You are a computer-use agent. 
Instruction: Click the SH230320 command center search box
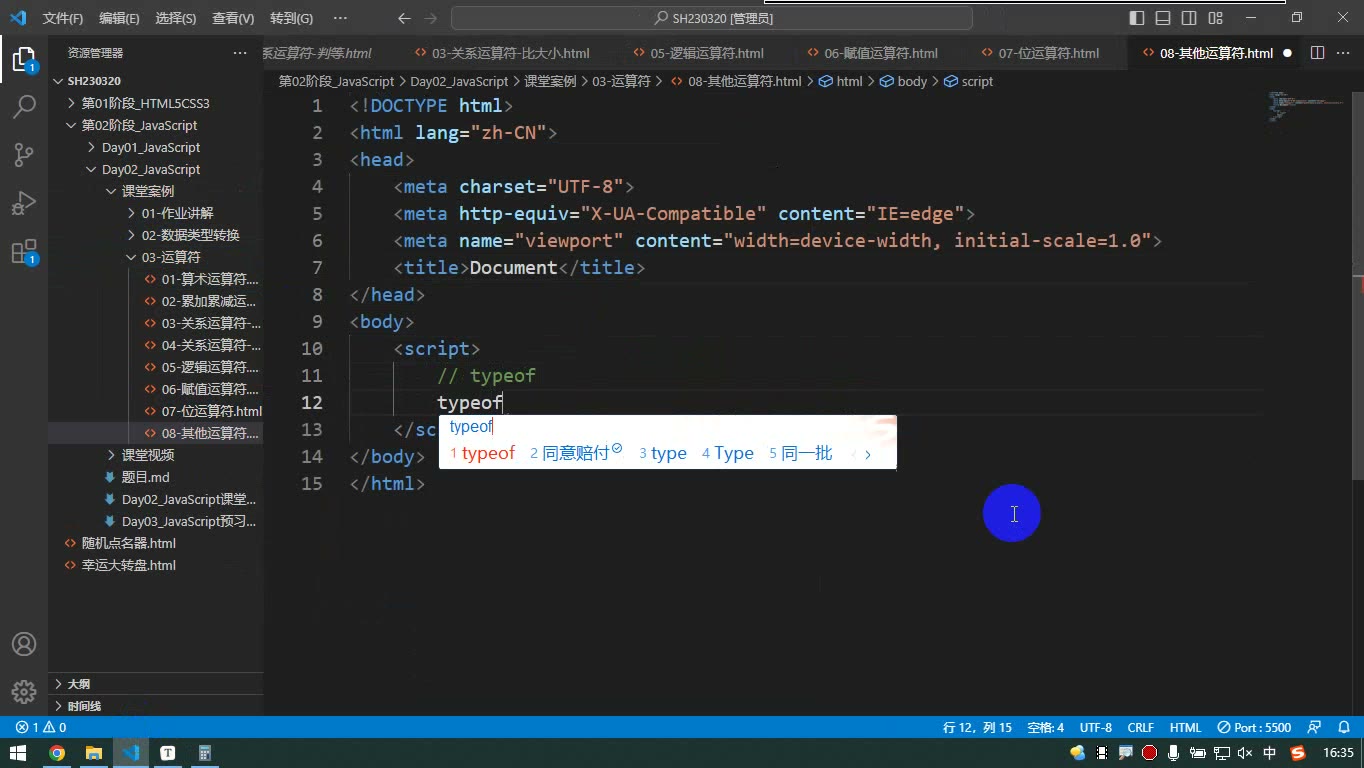coord(712,18)
